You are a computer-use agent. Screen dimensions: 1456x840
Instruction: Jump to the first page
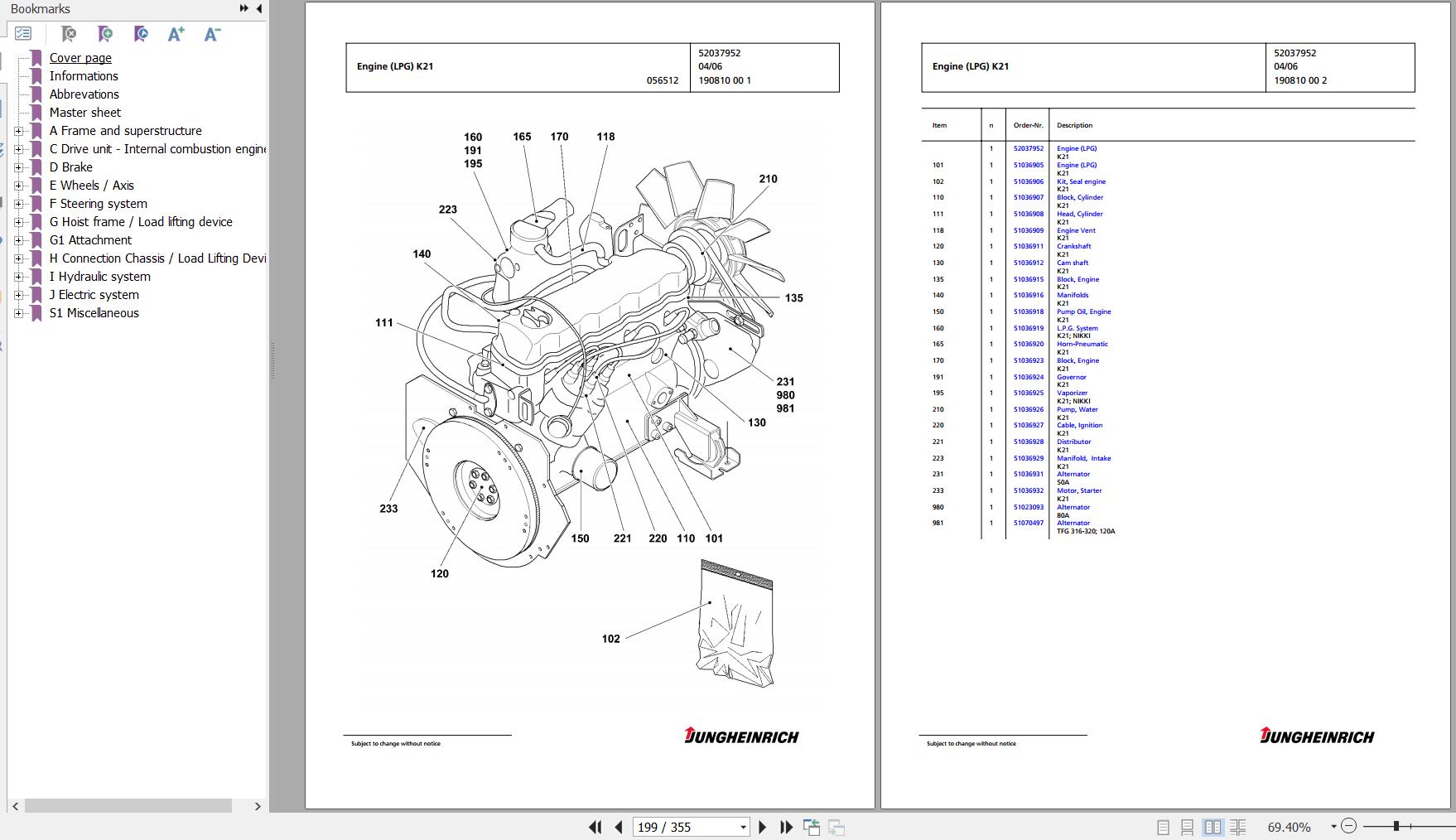(595, 827)
